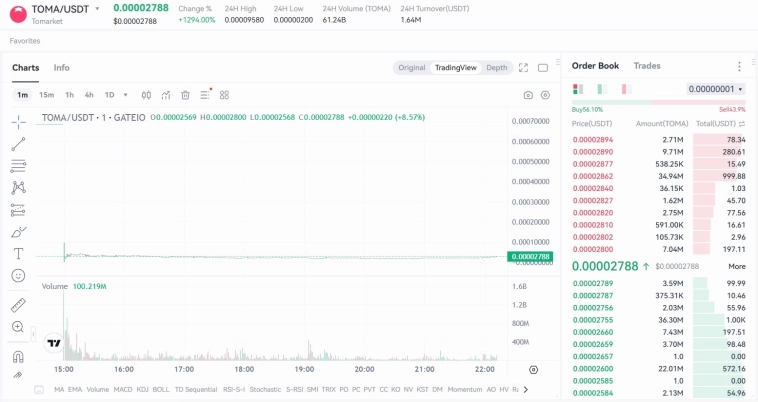Take a chart snapshot with camera icon
Screen dimensions: 758x402
coord(528,95)
